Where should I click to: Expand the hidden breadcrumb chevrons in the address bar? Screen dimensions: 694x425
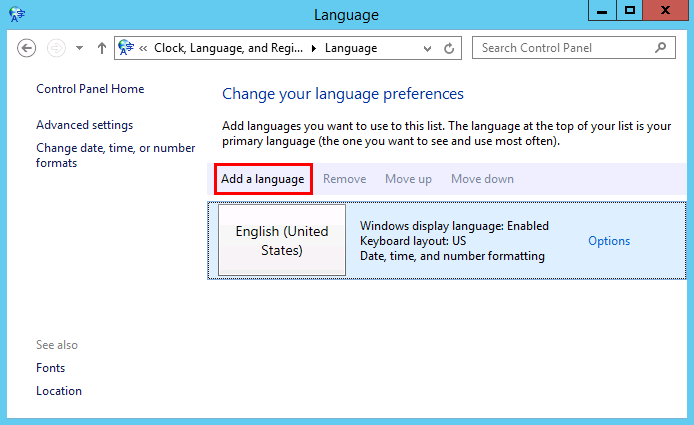tap(143, 48)
